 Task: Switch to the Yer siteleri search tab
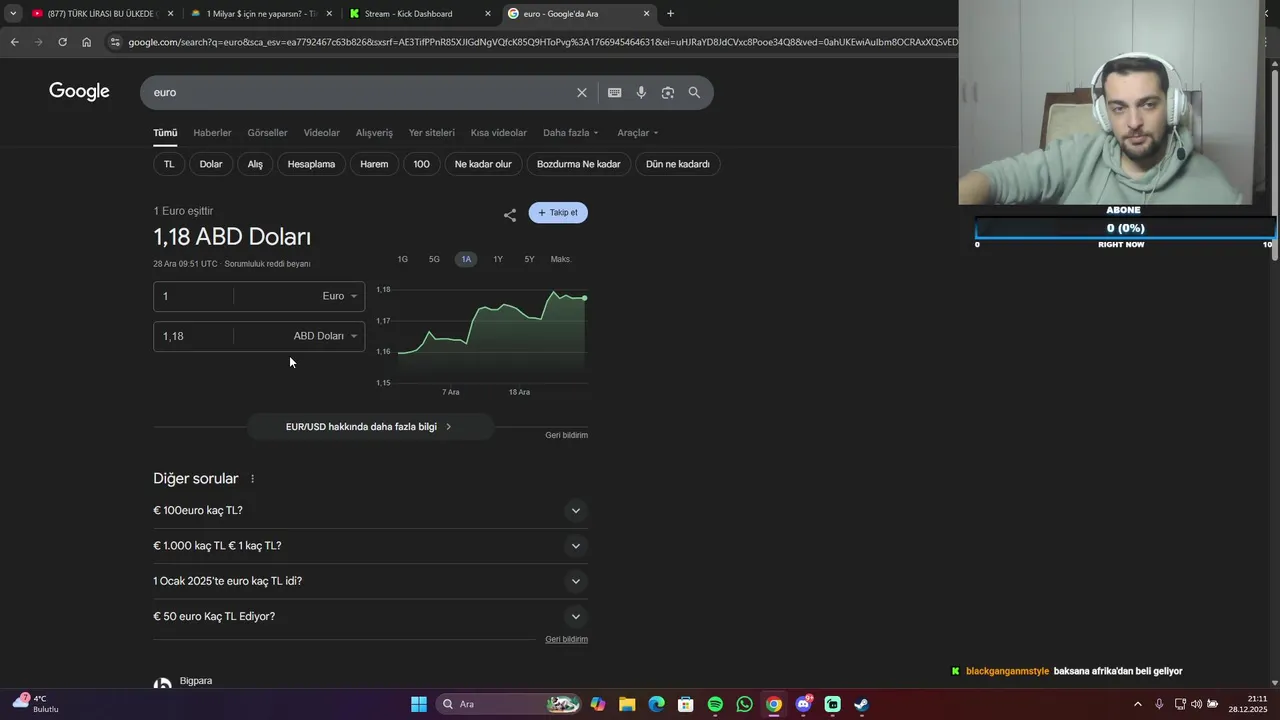(x=432, y=133)
